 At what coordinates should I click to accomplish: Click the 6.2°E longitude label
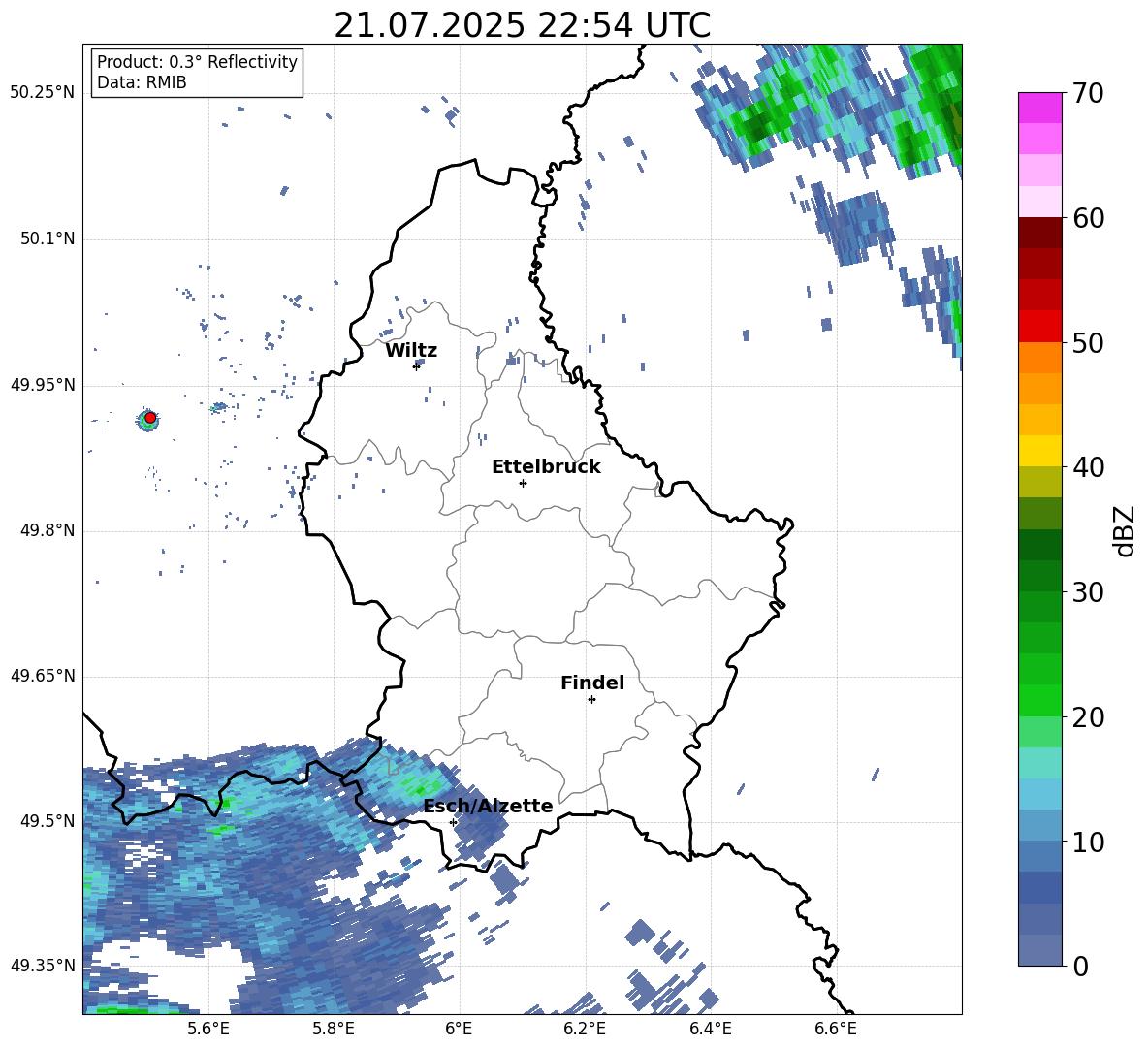click(585, 1029)
